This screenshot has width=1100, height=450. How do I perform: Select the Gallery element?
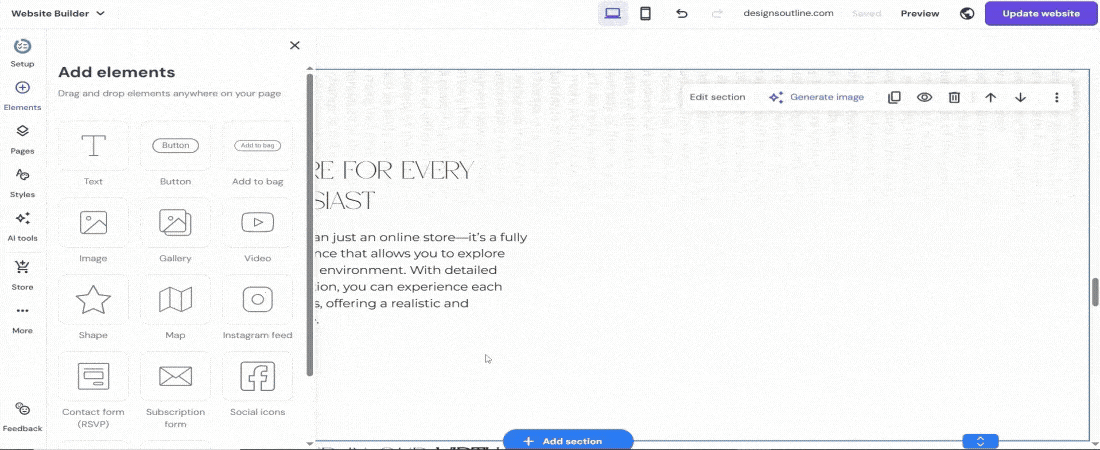[x=175, y=231]
